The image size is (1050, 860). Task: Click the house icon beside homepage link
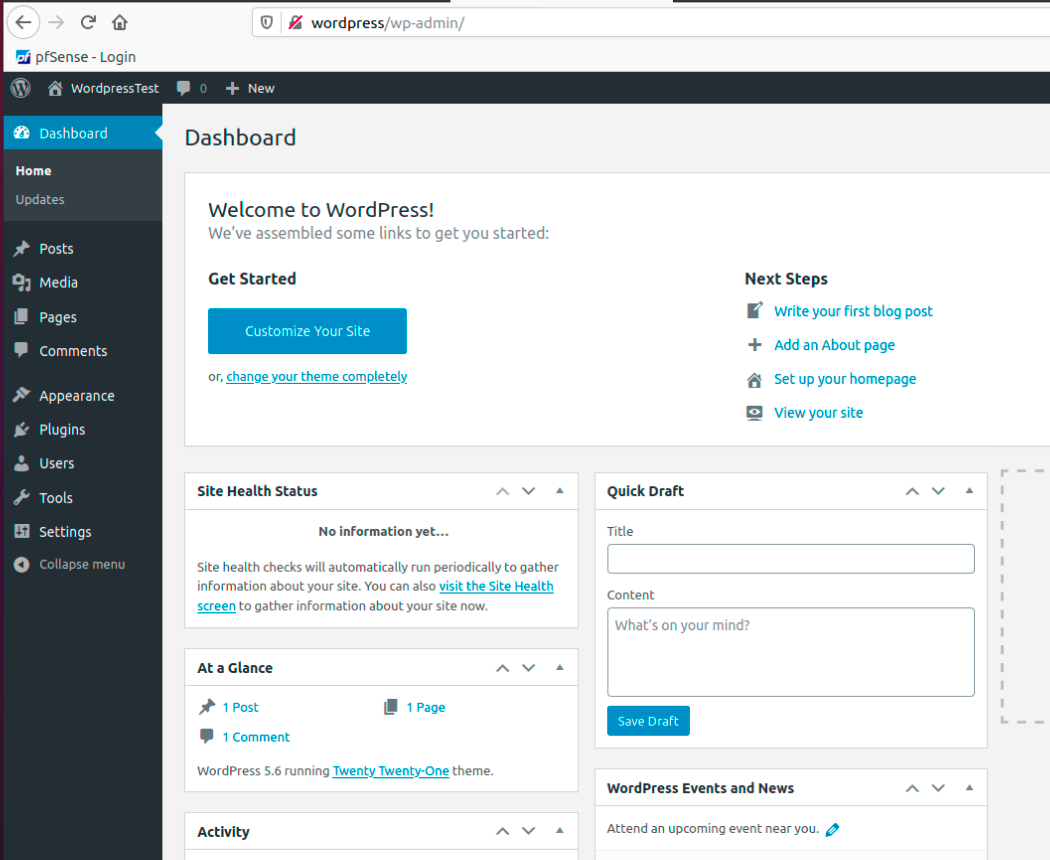coord(755,380)
